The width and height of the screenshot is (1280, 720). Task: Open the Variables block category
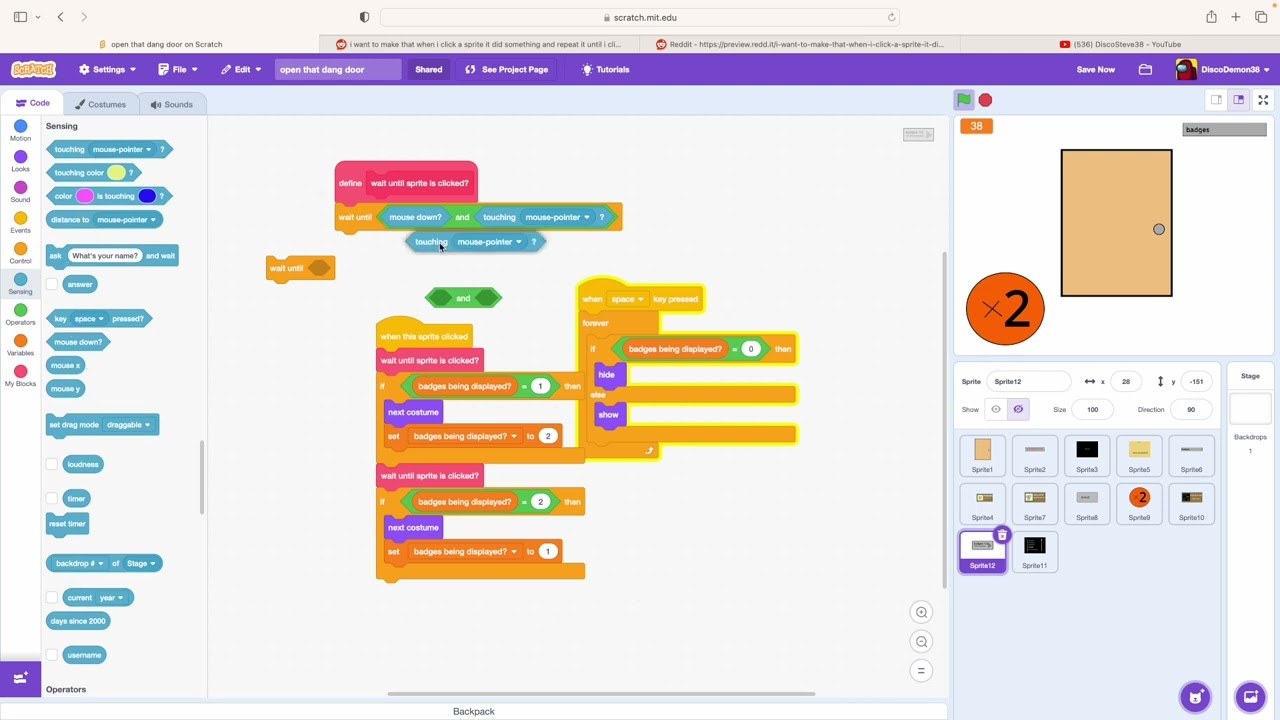click(x=20, y=346)
